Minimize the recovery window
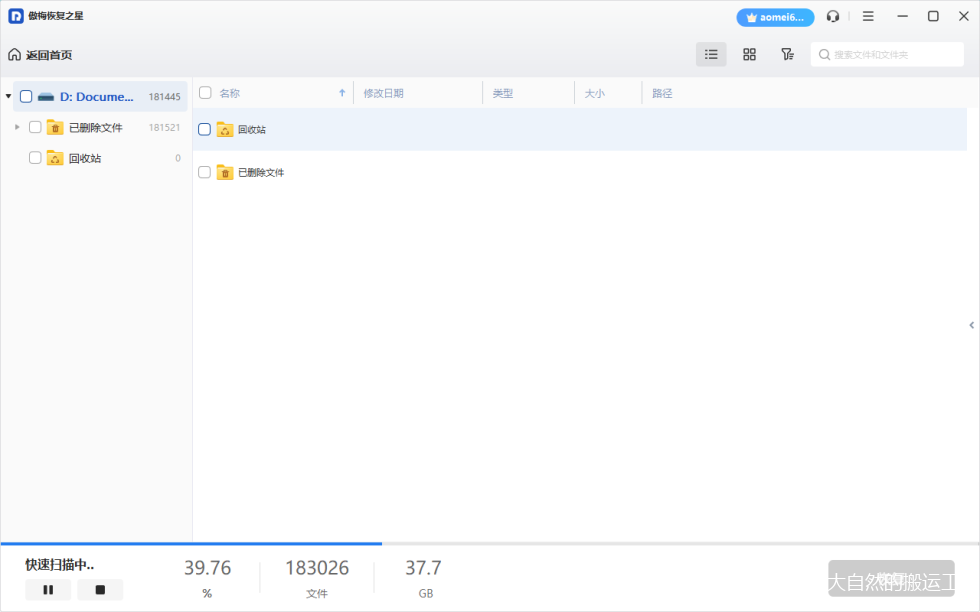This screenshot has height=612, width=980. coord(902,16)
